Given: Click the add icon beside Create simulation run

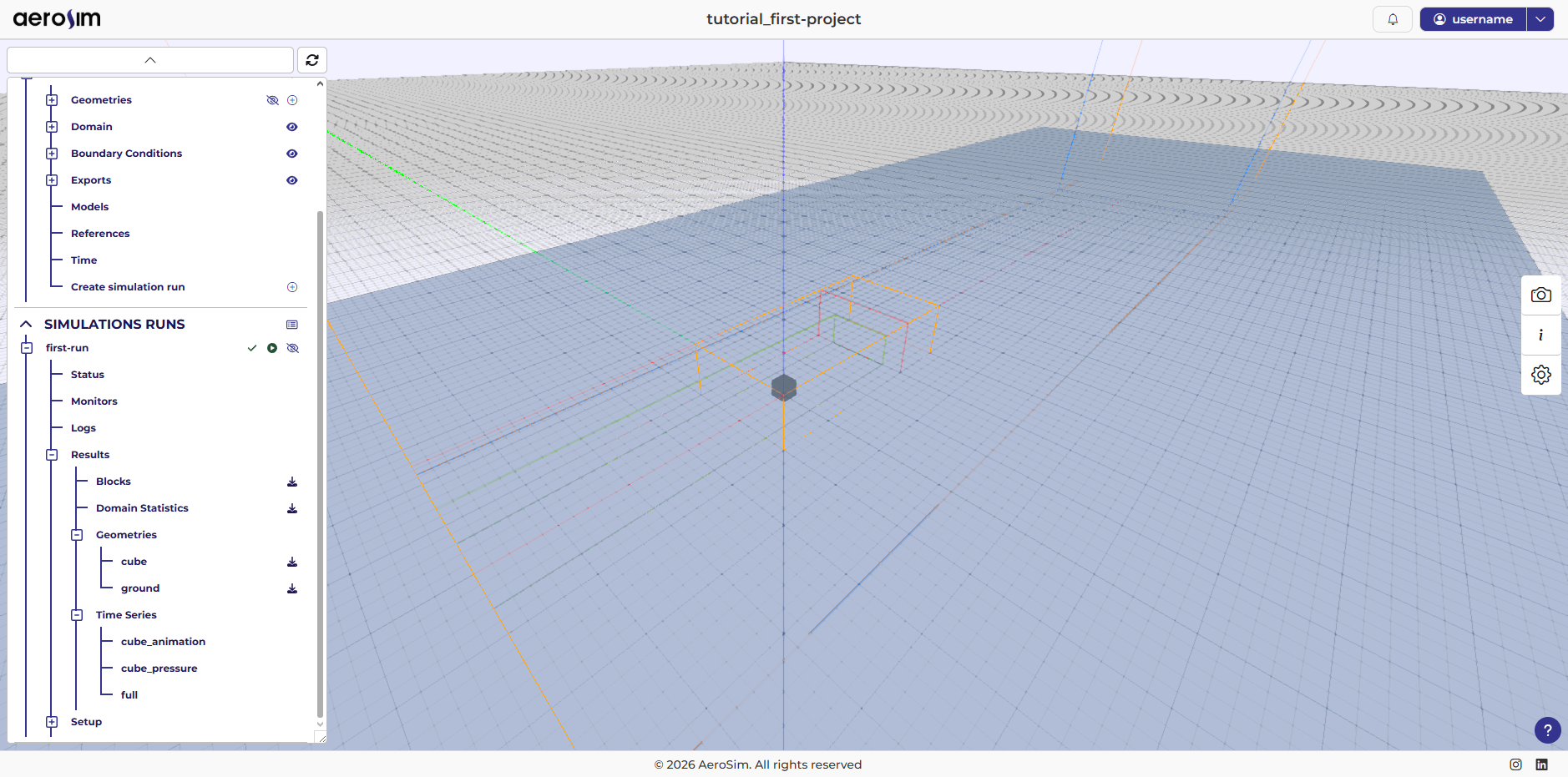Looking at the screenshot, I should pyautogui.click(x=292, y=287).
